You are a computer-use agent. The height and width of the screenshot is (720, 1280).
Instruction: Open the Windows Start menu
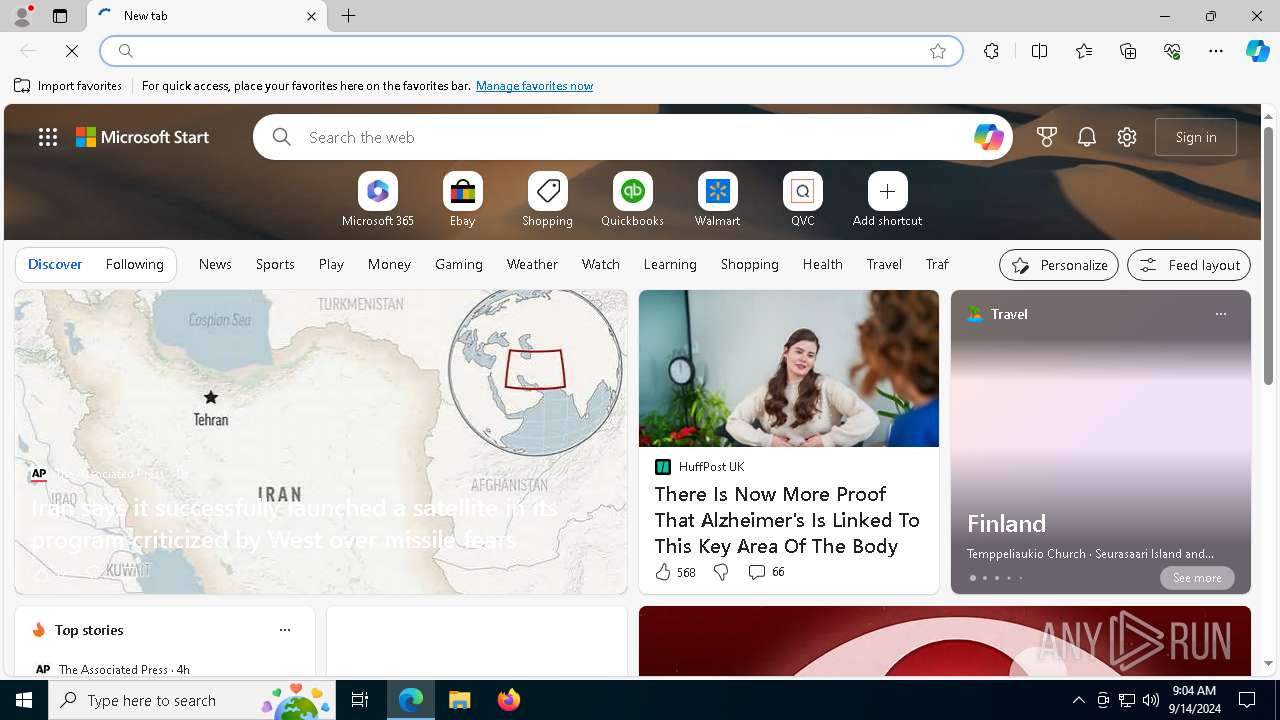click(24, 700)
